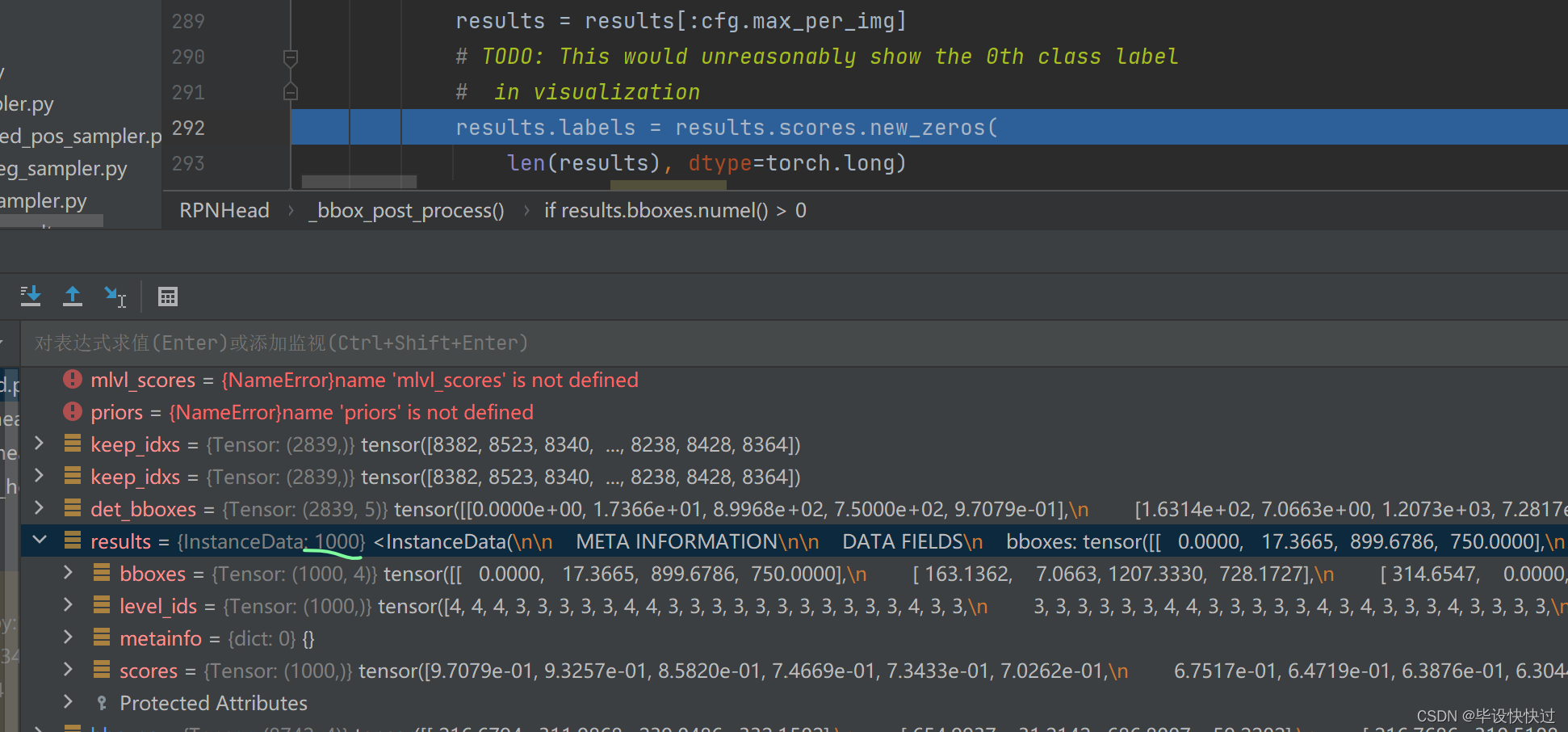
Task: Click _bbox_post_process() in the breadcrumbs
Action: (406, 210)
